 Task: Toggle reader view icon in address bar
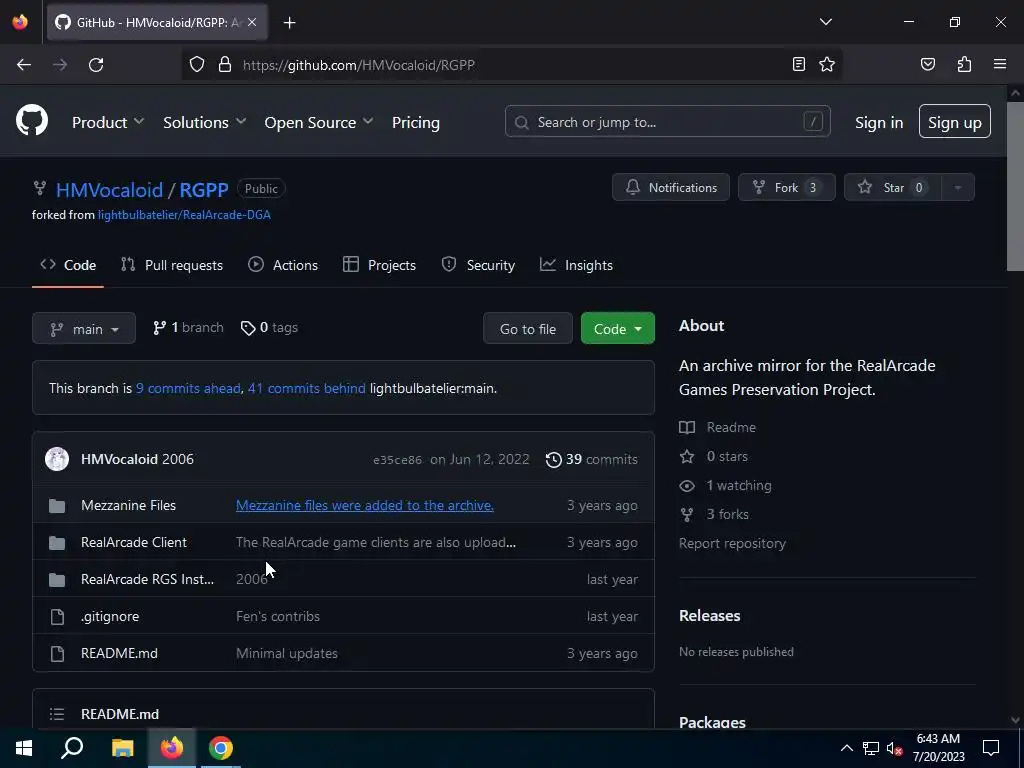click(799, 64)
